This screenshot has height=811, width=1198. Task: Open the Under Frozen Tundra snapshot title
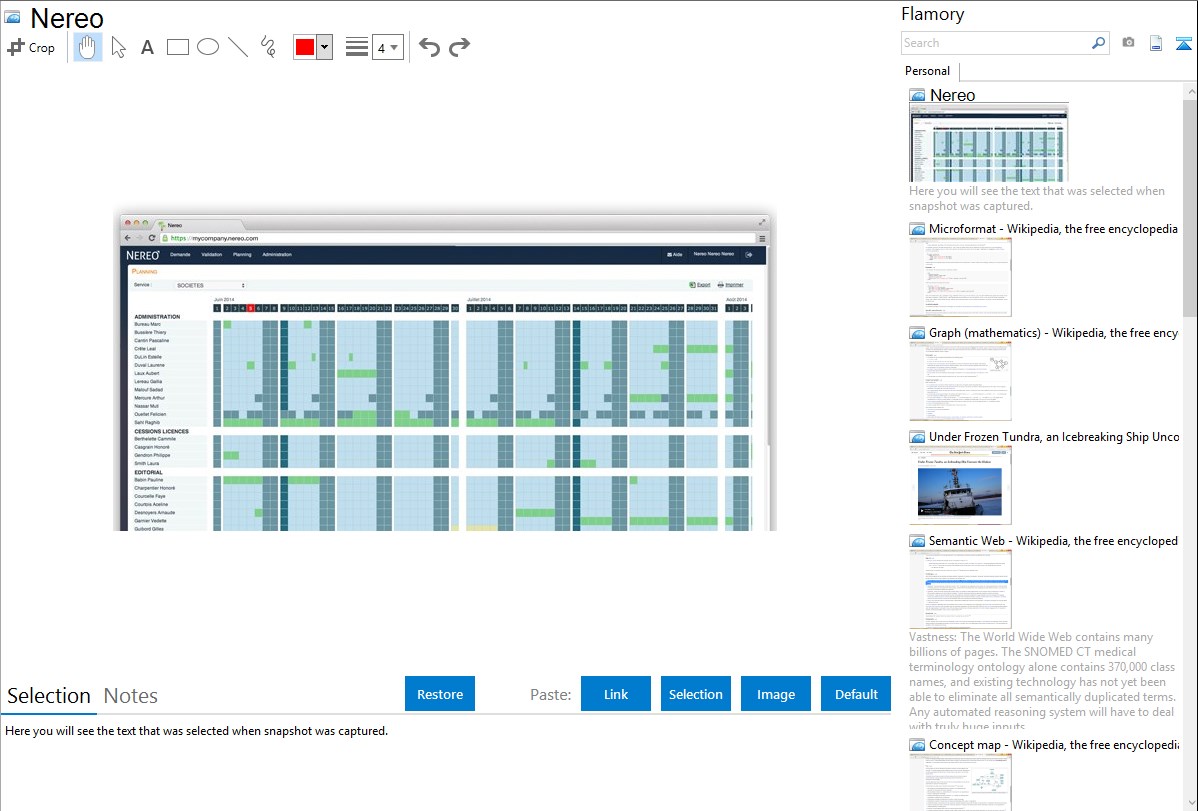point(1053,436)
